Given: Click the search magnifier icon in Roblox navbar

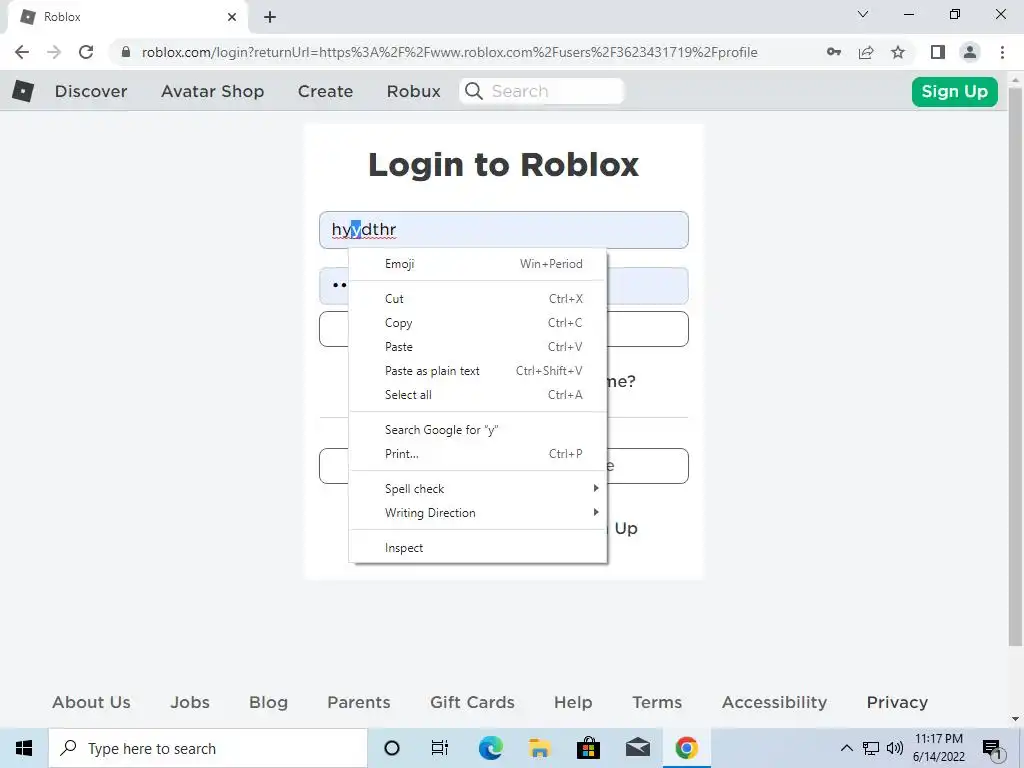Looking at the screenshot, I should (x=474, y=91).
